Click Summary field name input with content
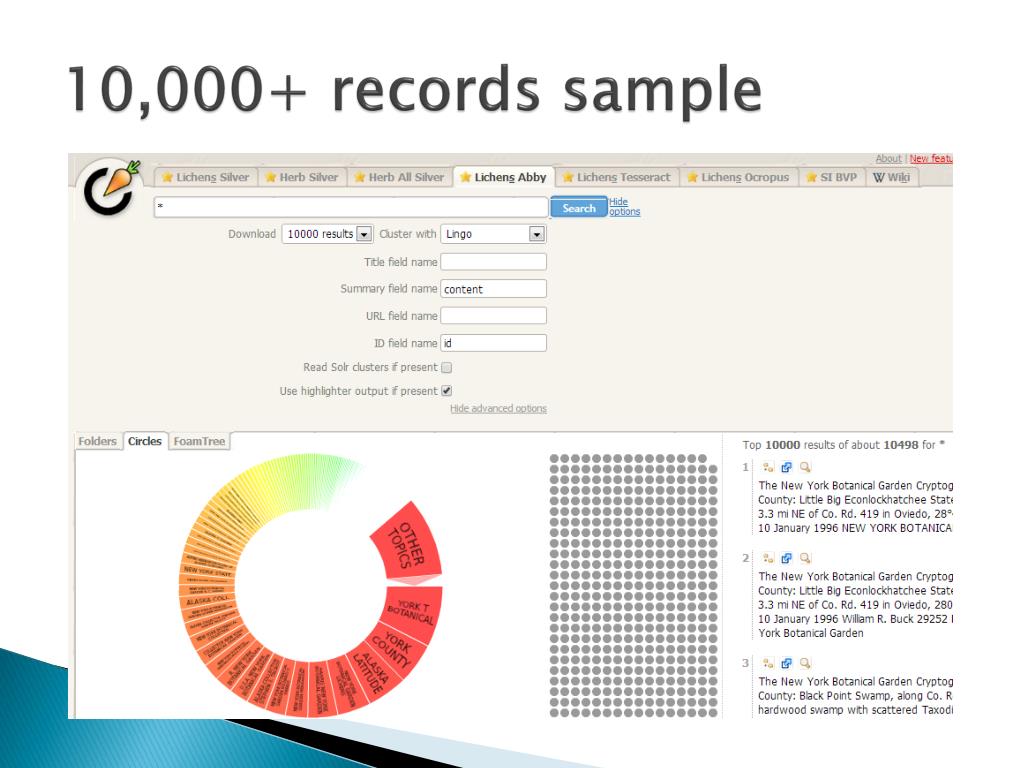This screenshot has width=1024, height=768. coord(493,289)
